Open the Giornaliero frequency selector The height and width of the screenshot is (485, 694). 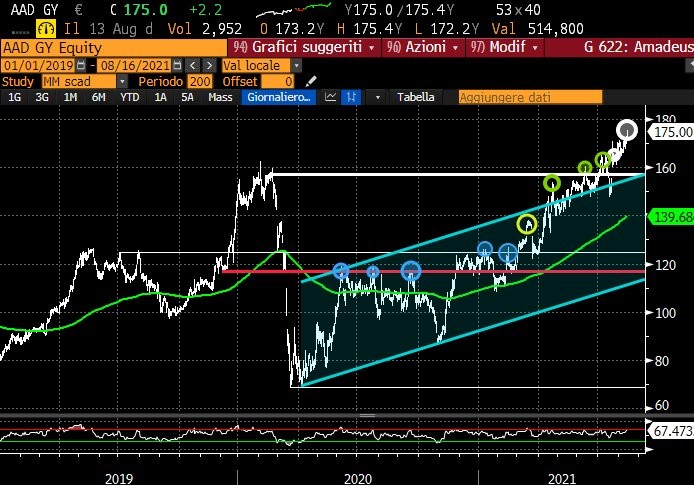pos(279,97)
